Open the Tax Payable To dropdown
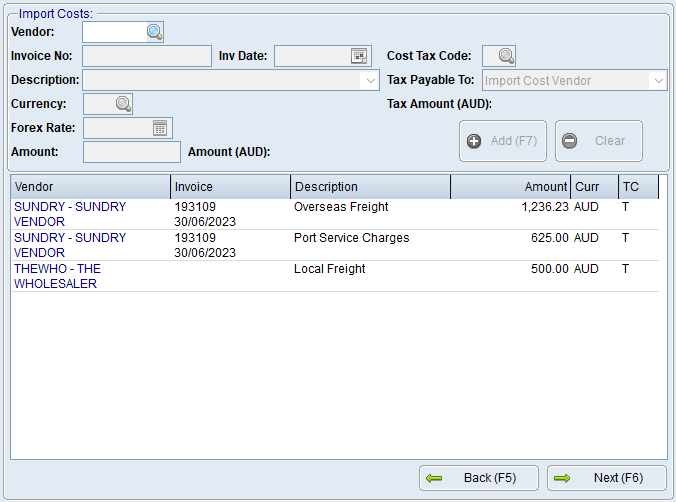 click(657, 81)
